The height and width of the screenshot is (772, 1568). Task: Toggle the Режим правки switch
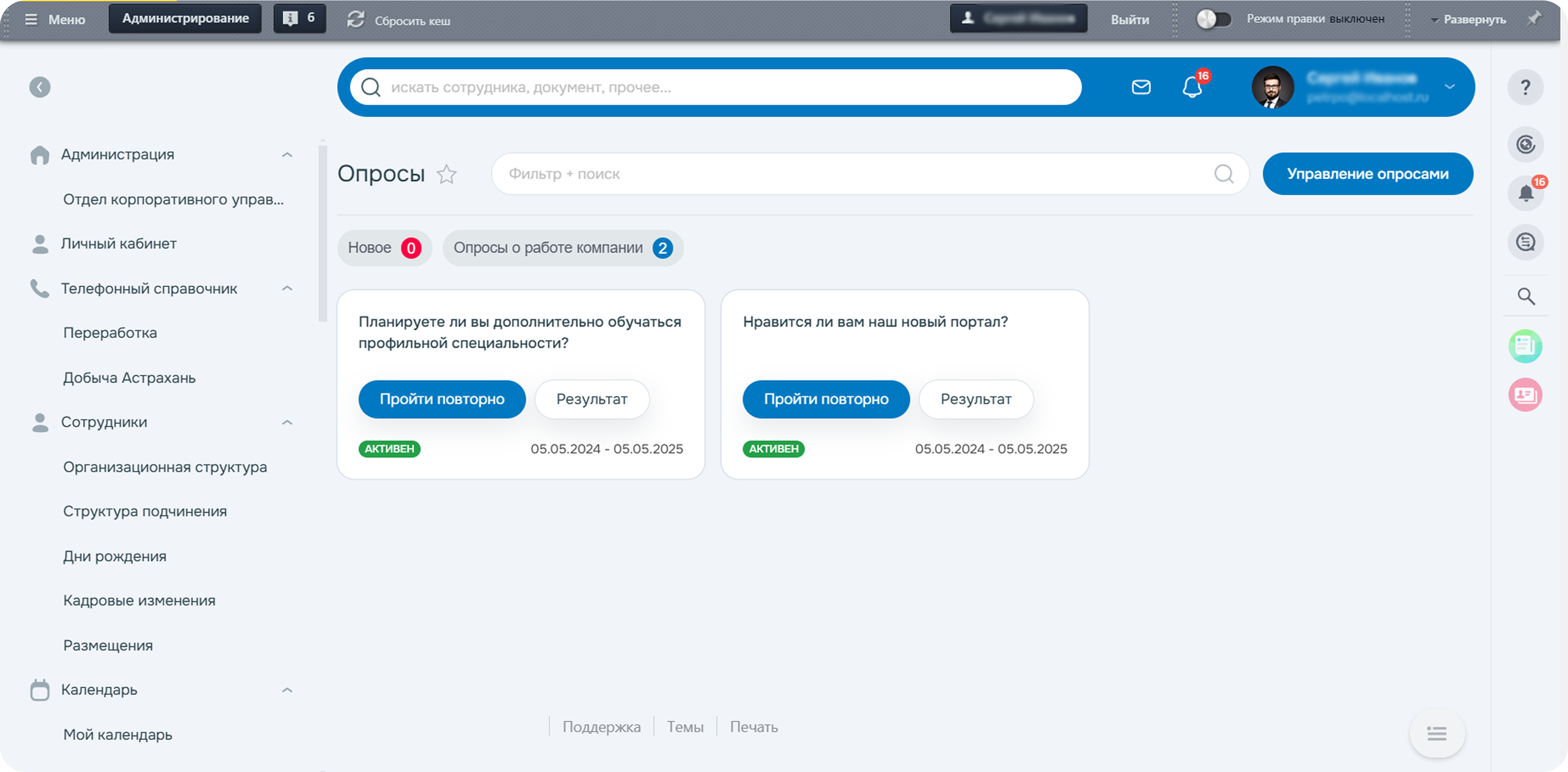(1213, 19)
